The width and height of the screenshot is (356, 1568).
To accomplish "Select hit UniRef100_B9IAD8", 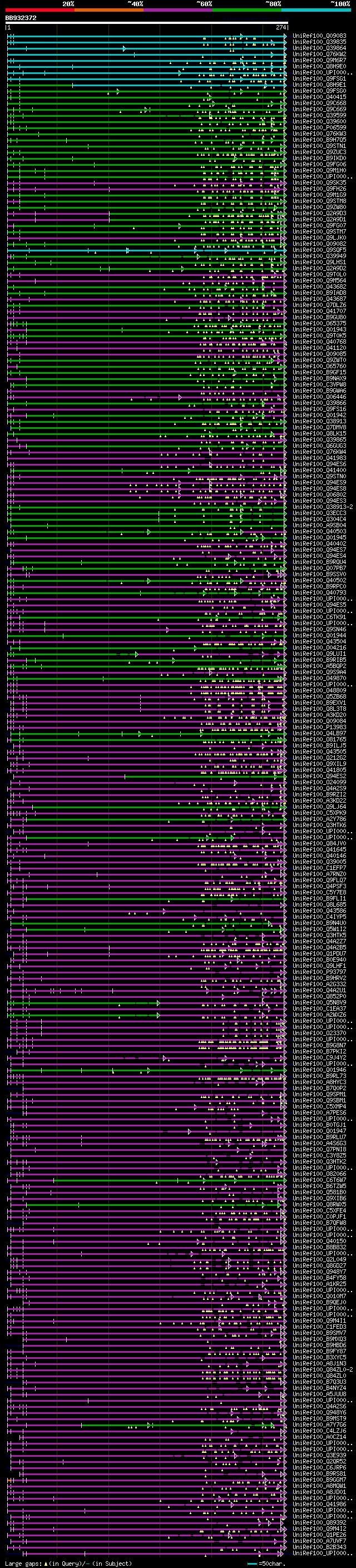I will coord(319,293).
